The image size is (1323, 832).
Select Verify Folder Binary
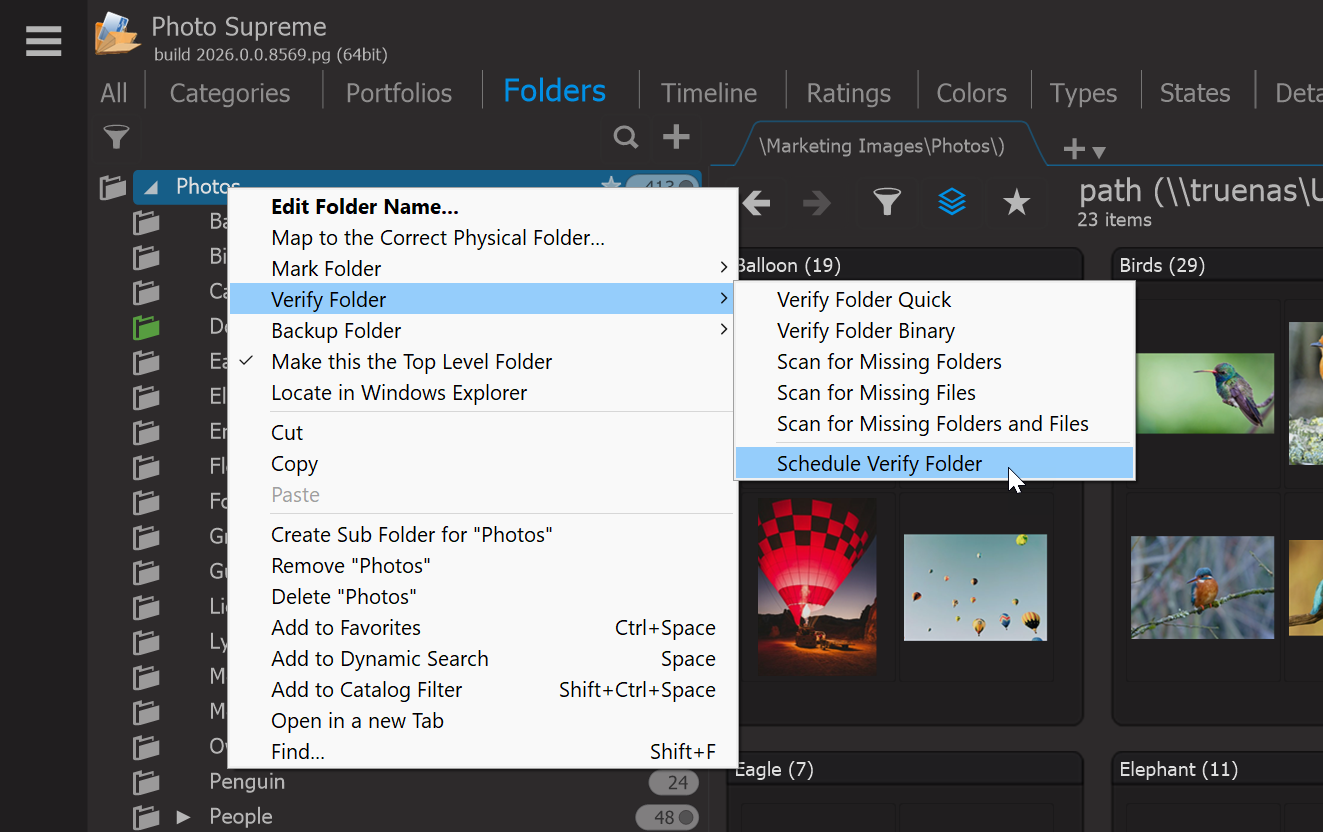(x=934, y=330)
